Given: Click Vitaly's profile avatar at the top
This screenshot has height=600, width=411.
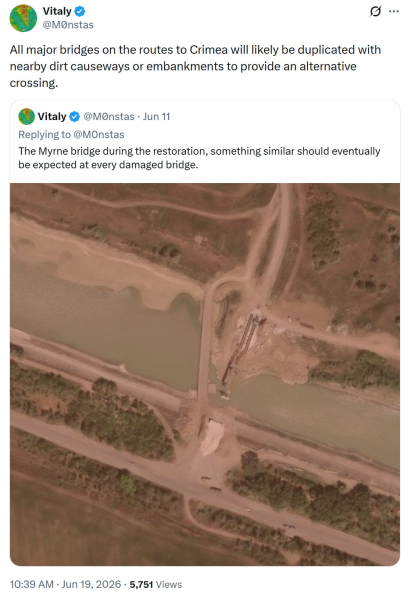Looking at the screenshot, I should pyautogui.click(x=23, y=18).
